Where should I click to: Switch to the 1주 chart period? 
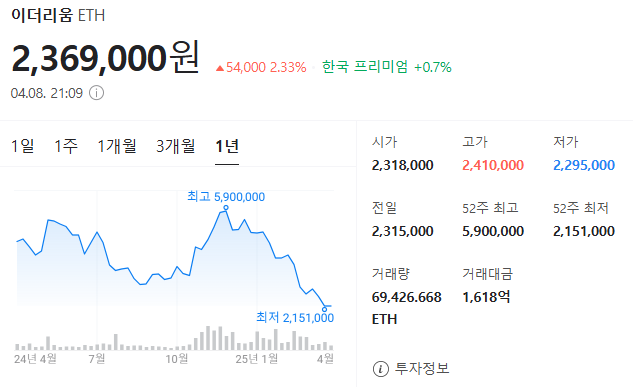point(66,146)
